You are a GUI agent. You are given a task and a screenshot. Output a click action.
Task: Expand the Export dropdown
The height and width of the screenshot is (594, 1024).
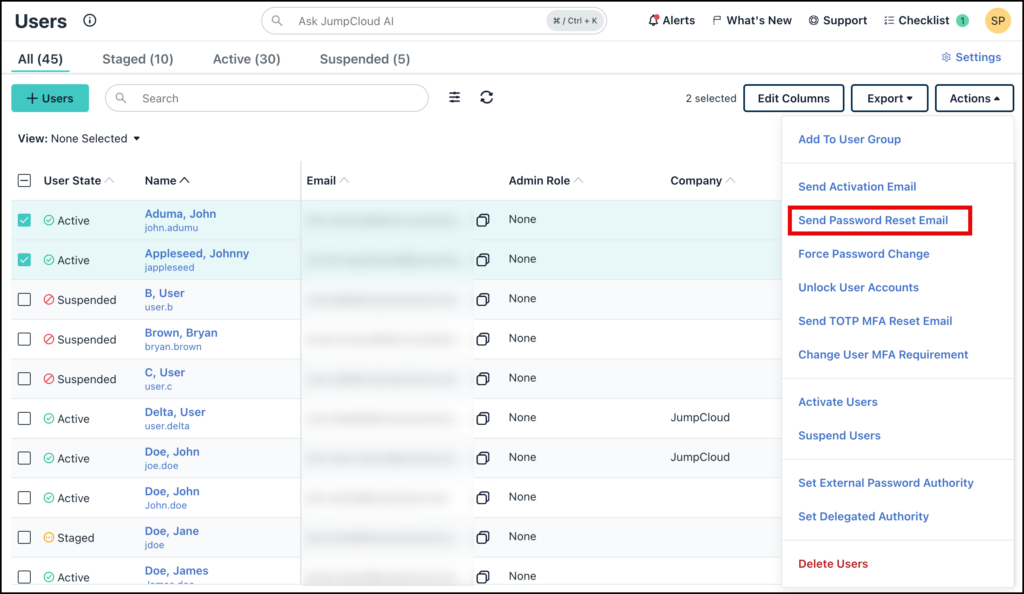pyautogui.click(x=889, y=97)
